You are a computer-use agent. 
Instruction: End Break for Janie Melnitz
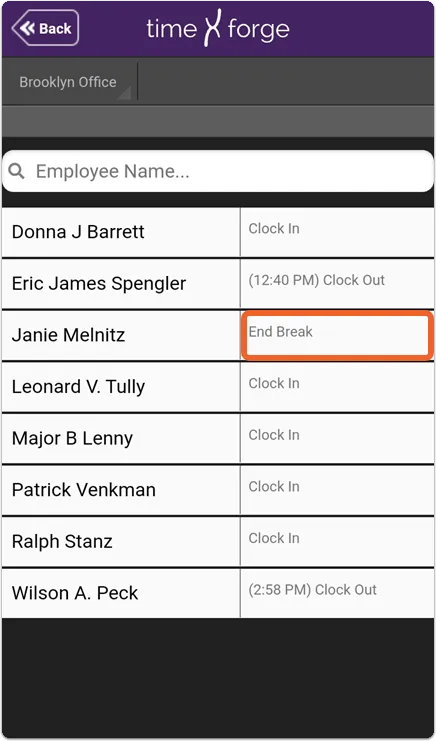(337, 335)
